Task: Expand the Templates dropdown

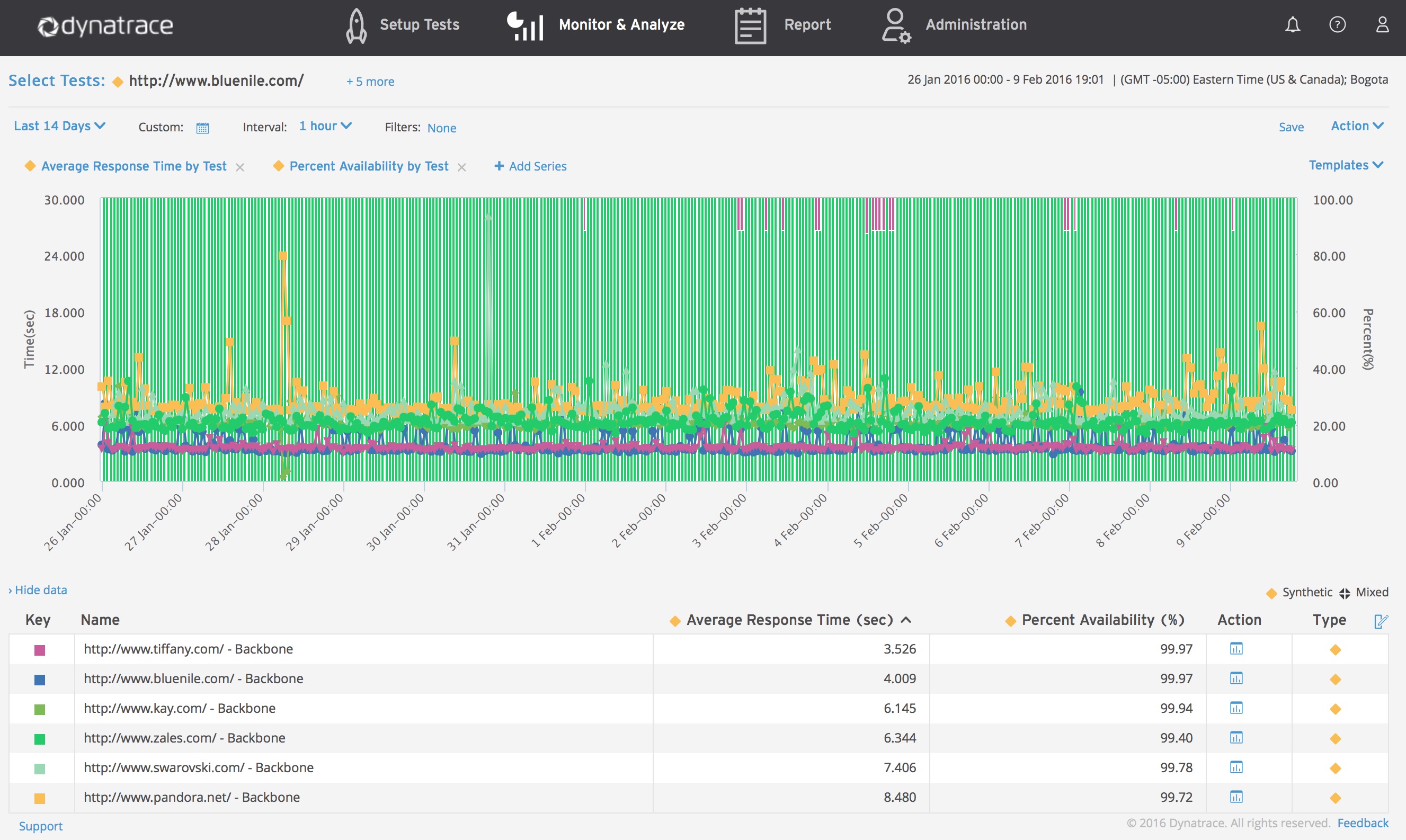Action: click(1346, 165)
